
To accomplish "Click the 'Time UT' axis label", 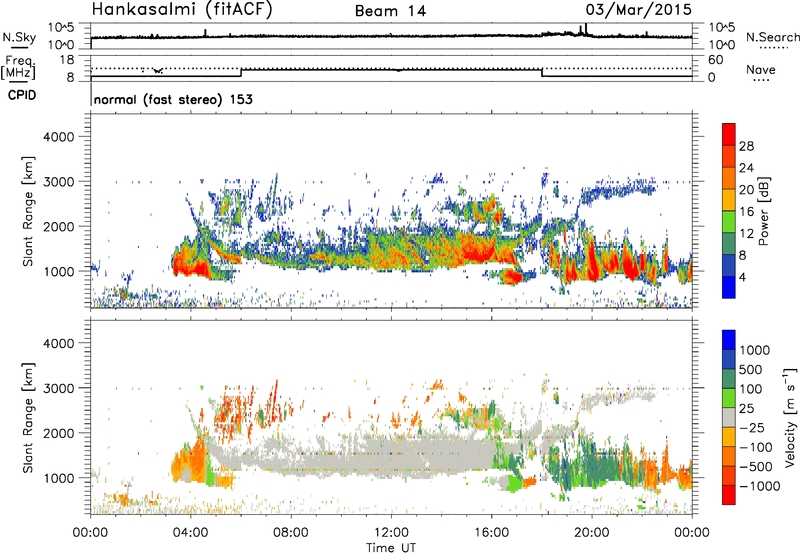I will [391, 548].
